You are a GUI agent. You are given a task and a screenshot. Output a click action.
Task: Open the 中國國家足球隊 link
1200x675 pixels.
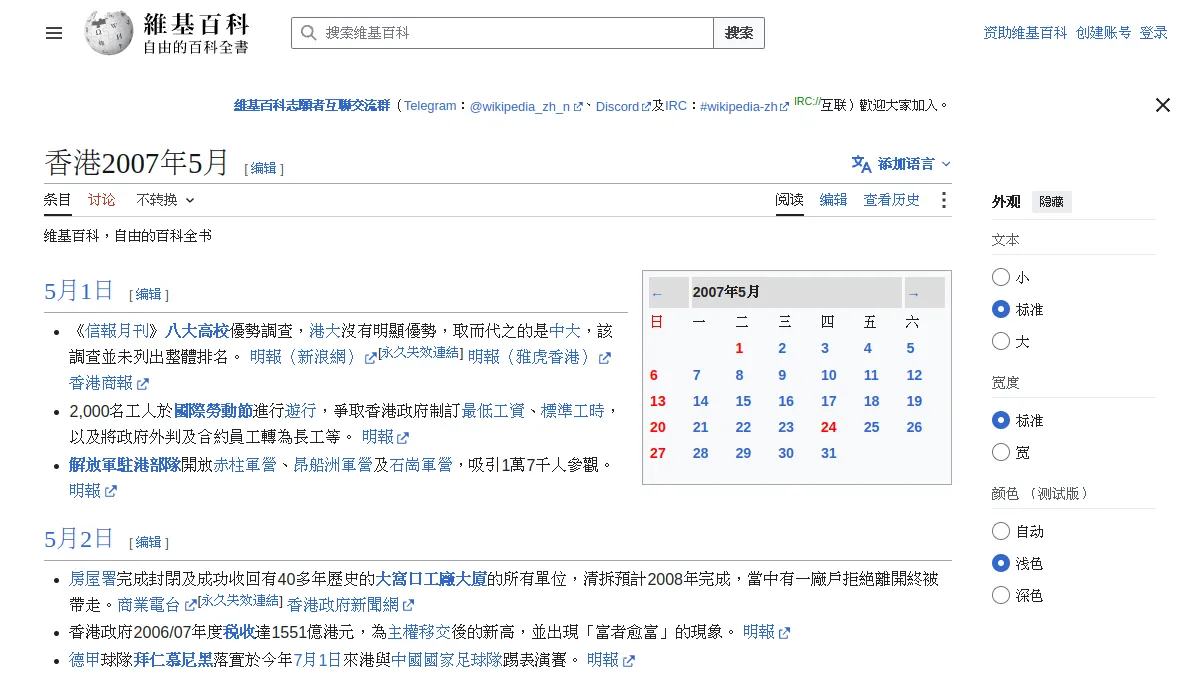(447, 660)
